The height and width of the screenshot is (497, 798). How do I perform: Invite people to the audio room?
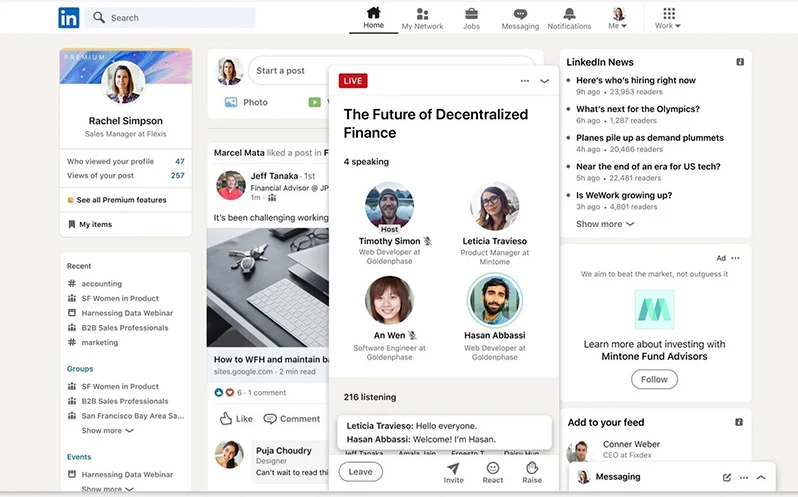click(453, 473)
